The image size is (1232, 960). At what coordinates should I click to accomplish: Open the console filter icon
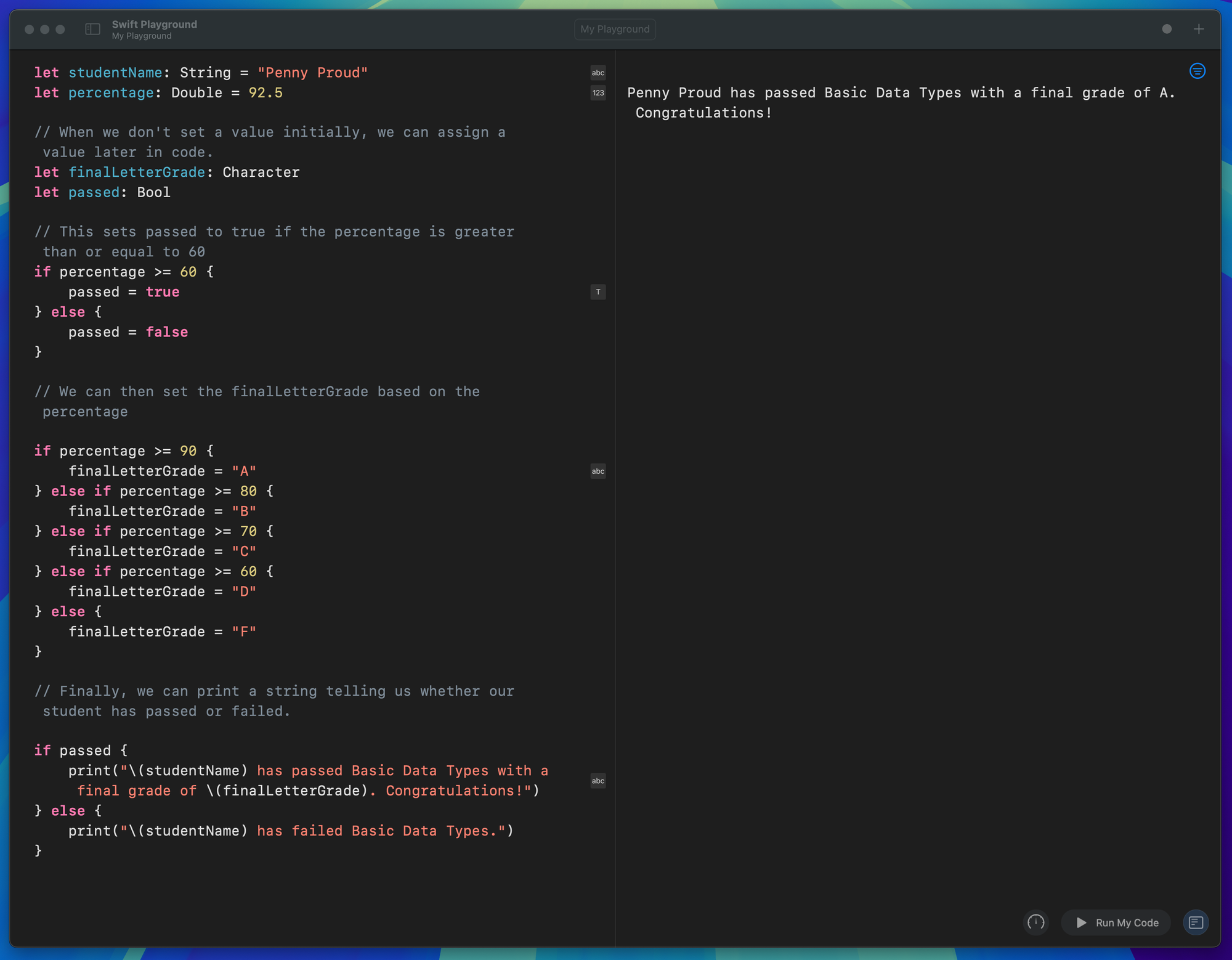click(x=1197, y=71)
